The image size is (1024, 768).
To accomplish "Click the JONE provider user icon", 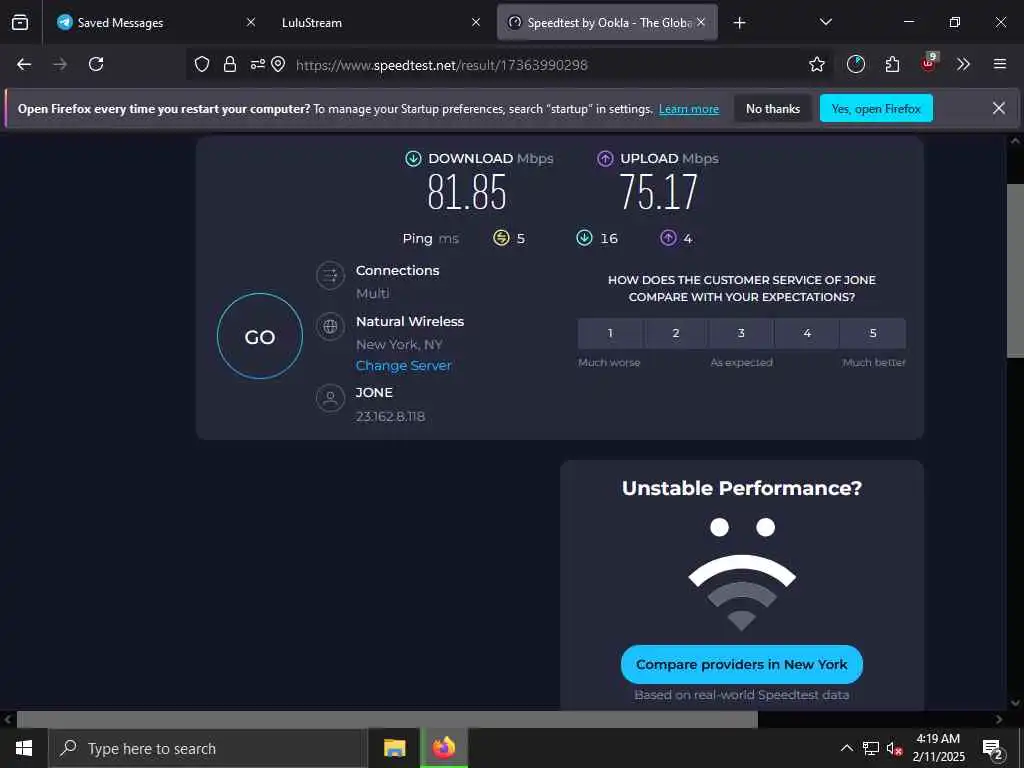I will 330,398.
